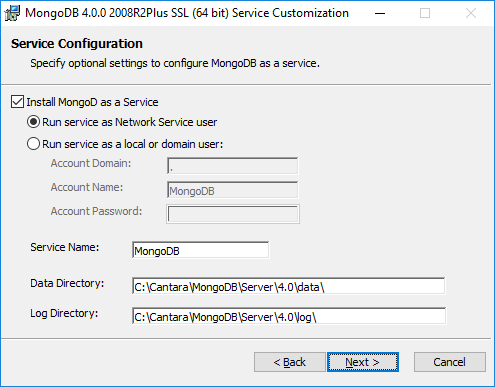
Task: Close the MongoDB setup dialog
Action: coord(471,13)
